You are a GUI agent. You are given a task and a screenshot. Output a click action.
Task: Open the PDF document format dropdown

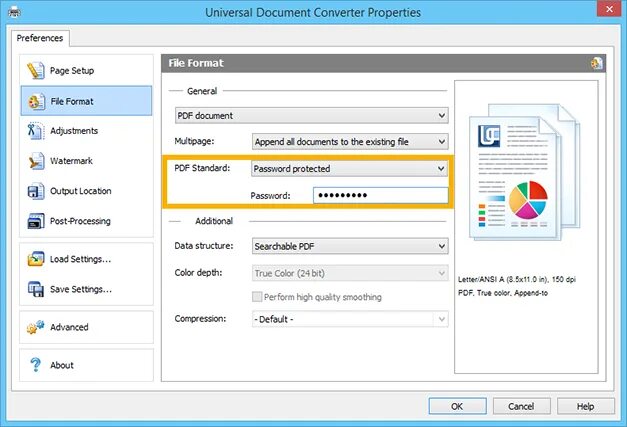312,116
